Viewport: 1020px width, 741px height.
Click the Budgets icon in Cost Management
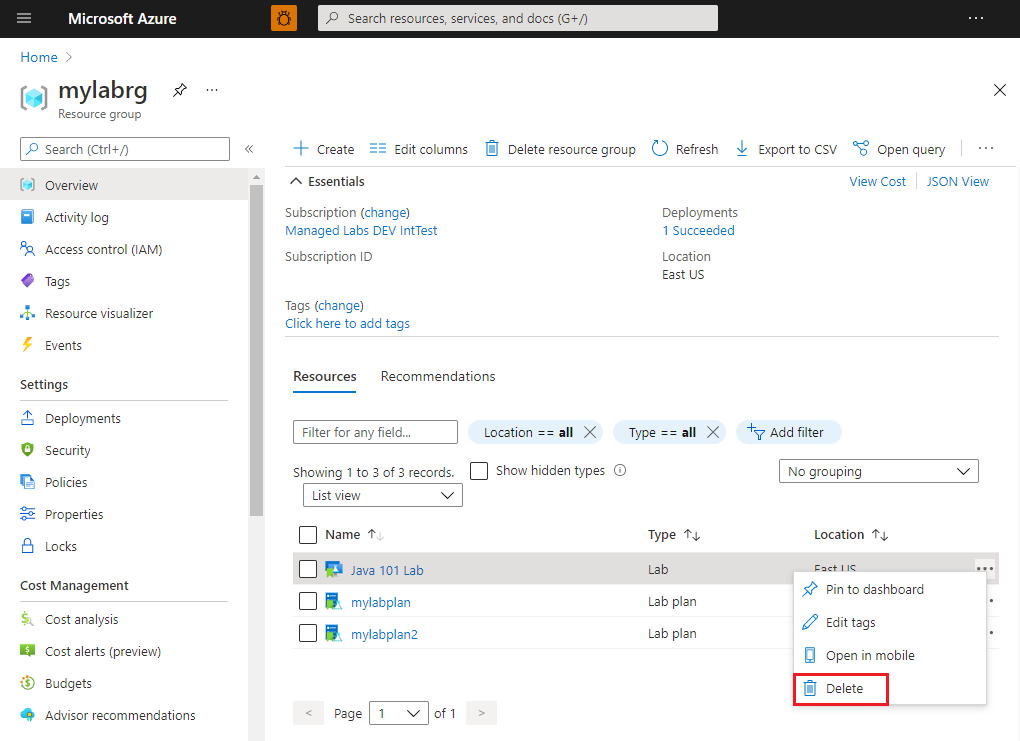coord(27,682)
